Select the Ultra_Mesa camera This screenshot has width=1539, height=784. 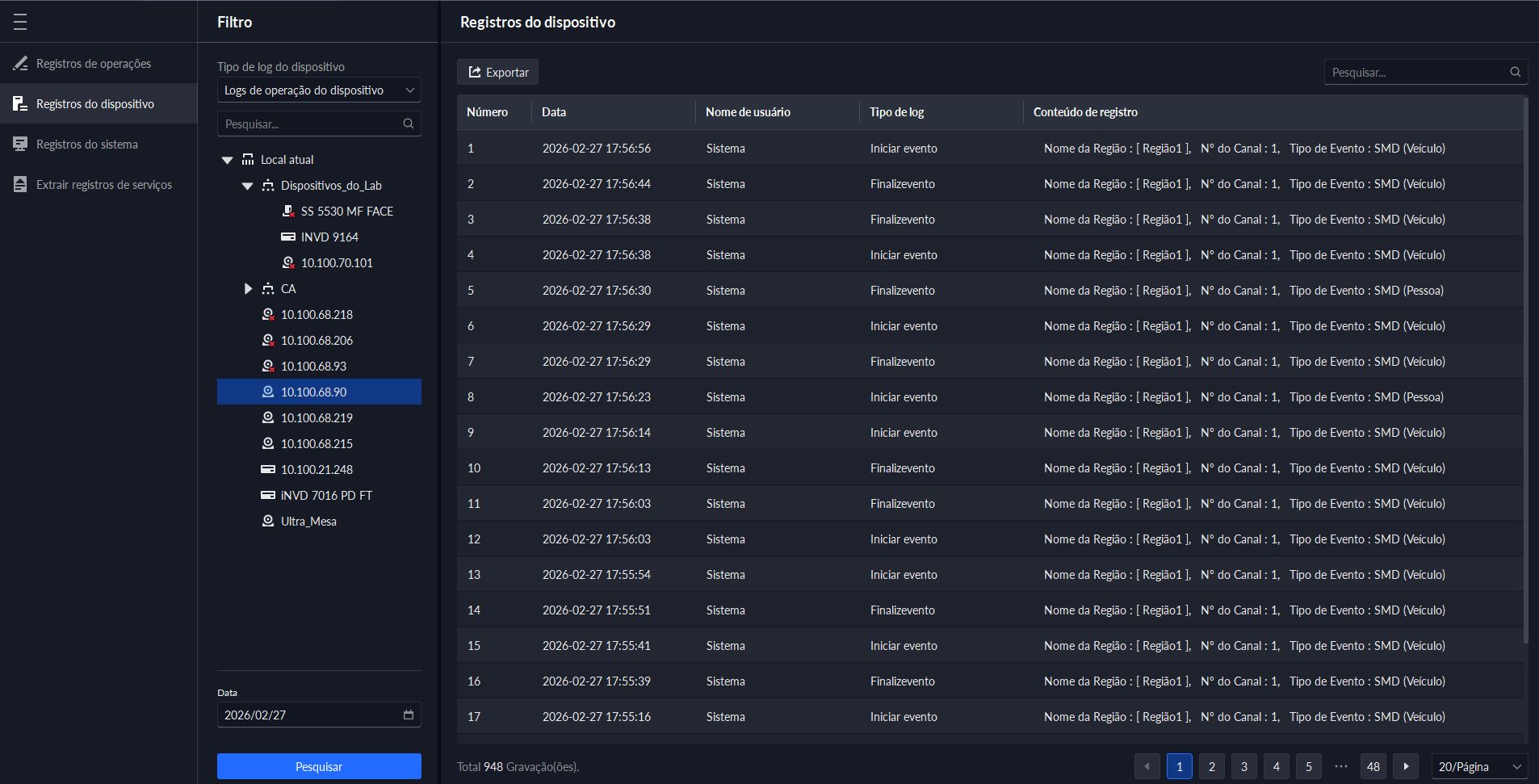point(308,522)
